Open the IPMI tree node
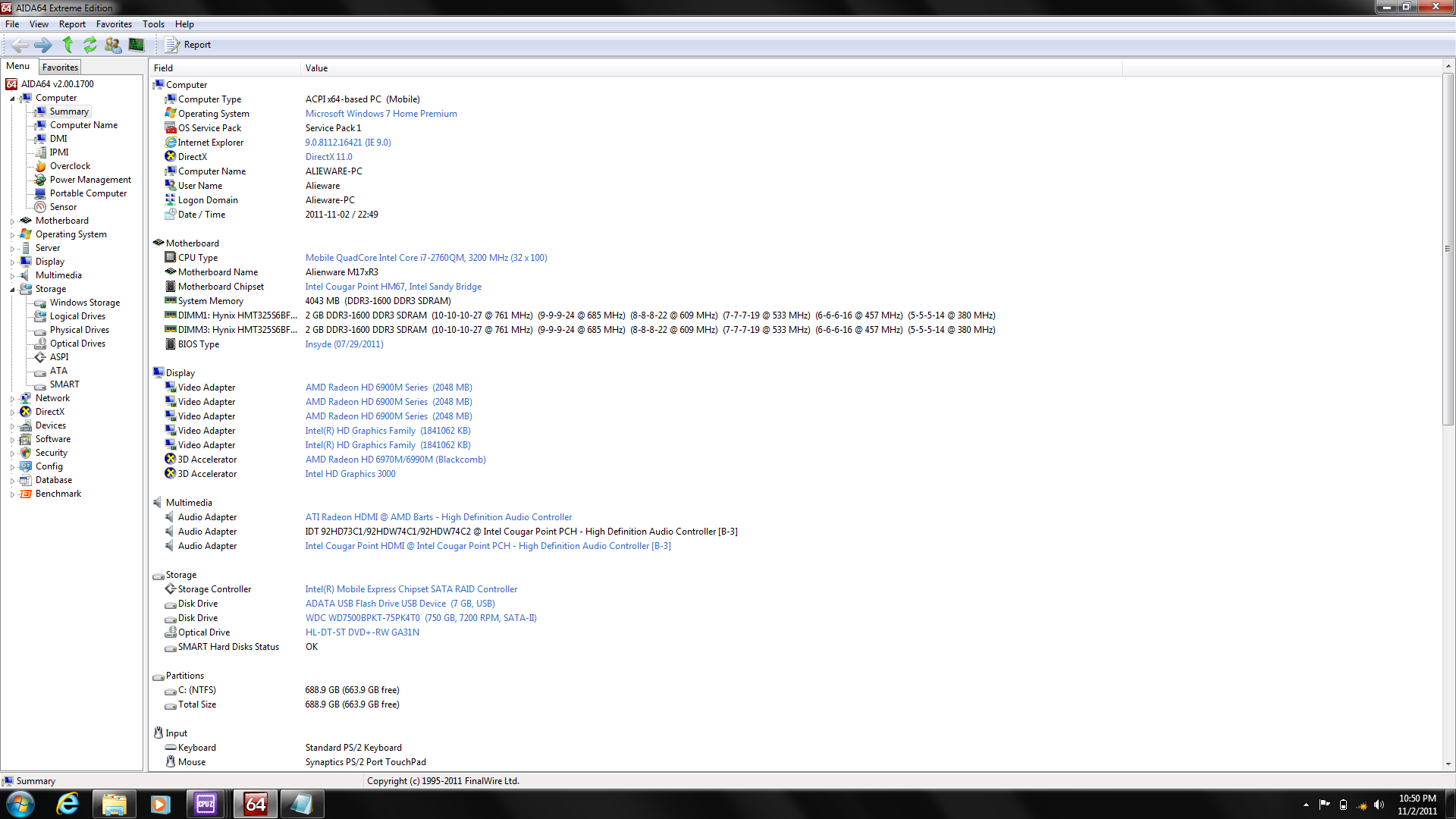 [x=59, y=152]
